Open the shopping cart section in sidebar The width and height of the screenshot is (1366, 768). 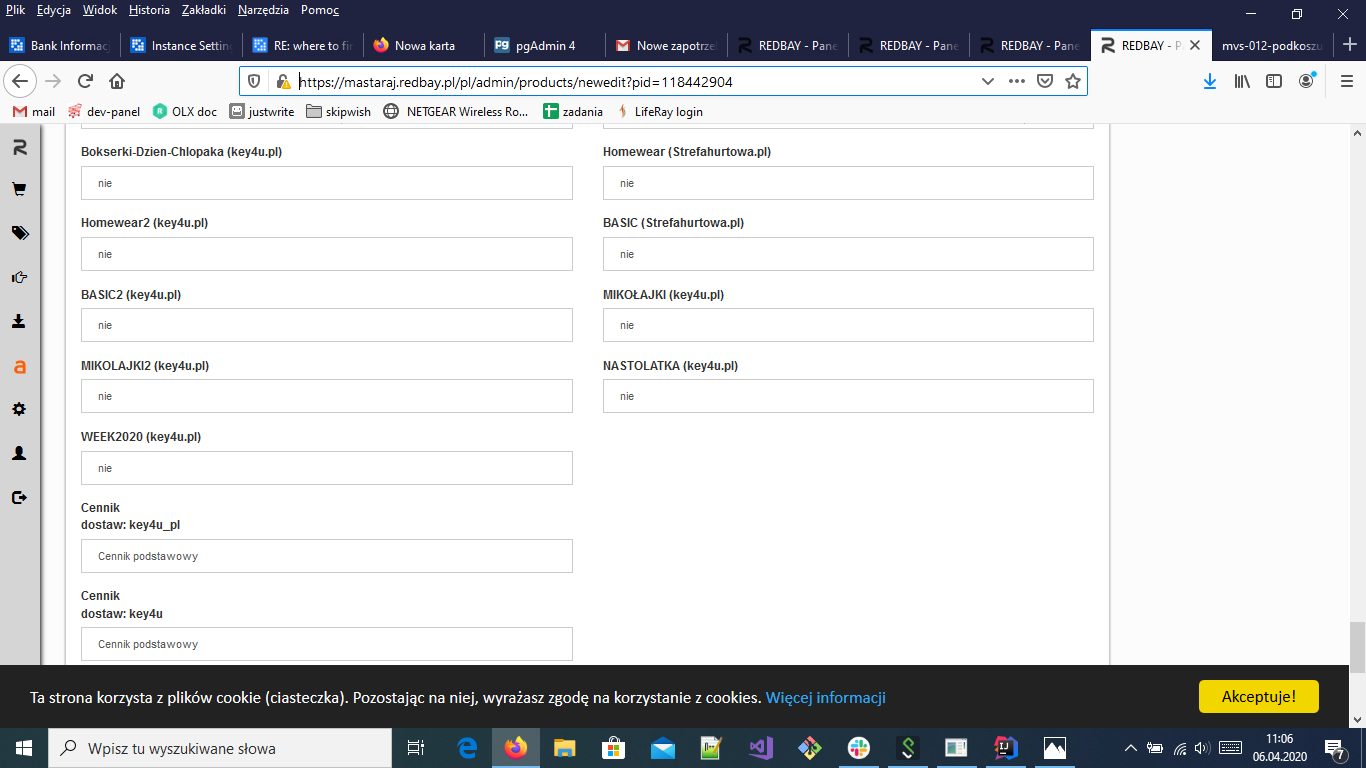point(19,189)
